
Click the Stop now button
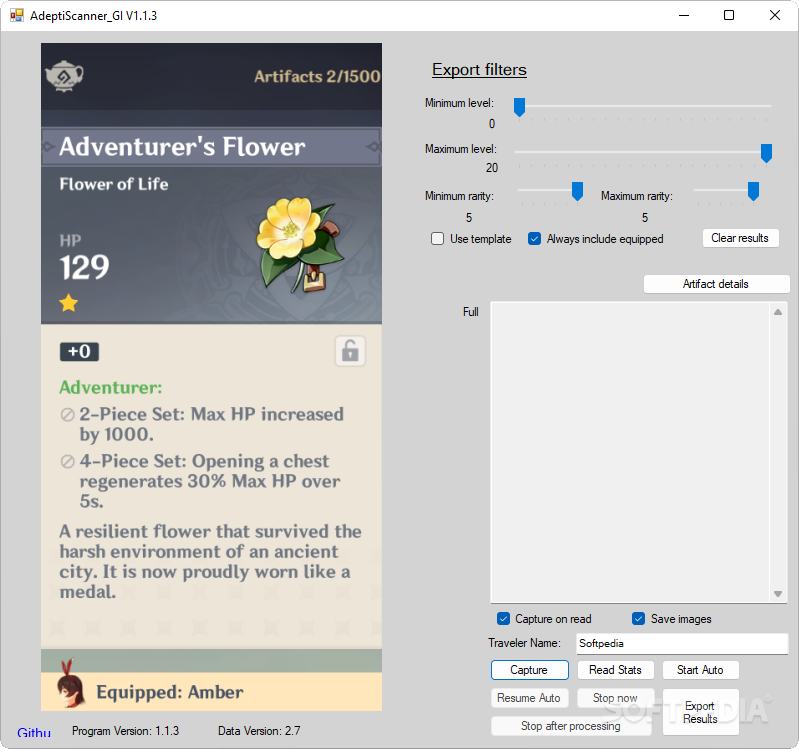(615, 698)
